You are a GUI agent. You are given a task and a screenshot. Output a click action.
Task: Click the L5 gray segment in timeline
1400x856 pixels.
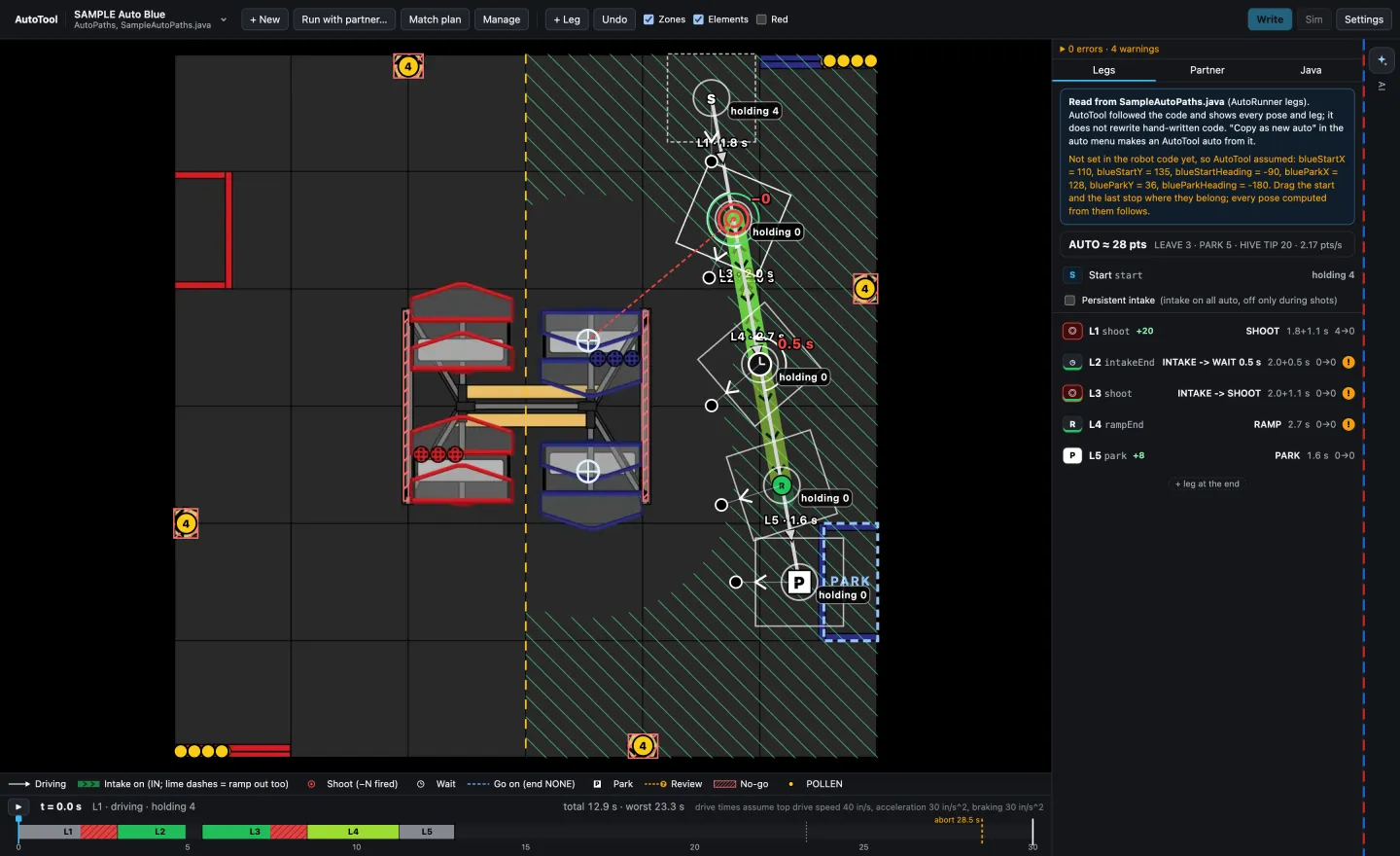click(427, 832)
